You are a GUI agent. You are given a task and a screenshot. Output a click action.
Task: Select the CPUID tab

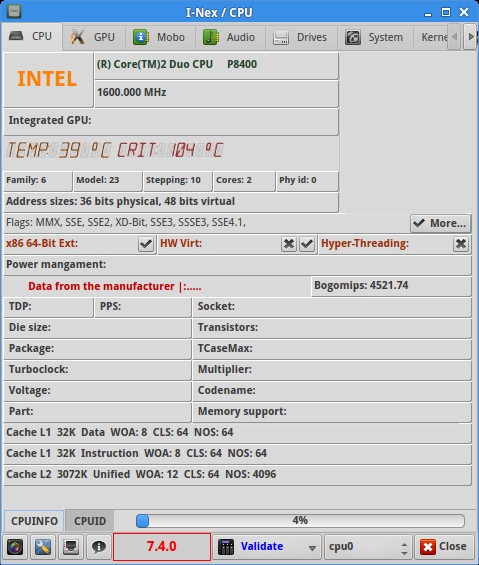coord(90,521)
